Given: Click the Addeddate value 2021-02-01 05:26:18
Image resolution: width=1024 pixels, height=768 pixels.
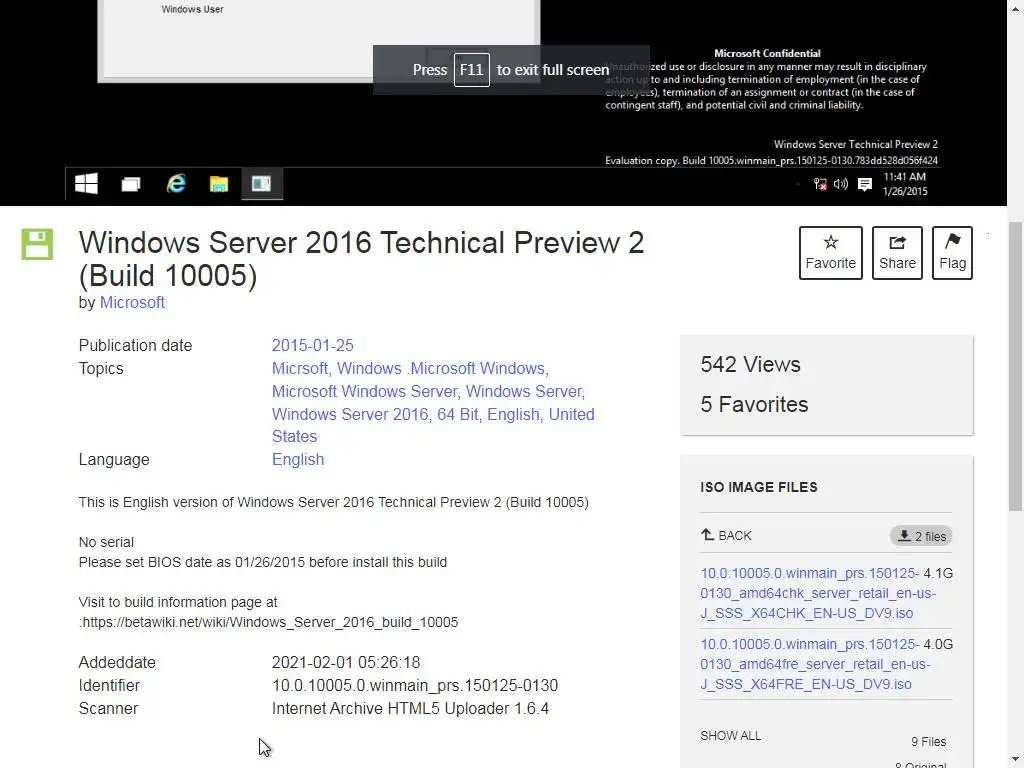Looking at the screenshot, I should (x=345, y=662).
